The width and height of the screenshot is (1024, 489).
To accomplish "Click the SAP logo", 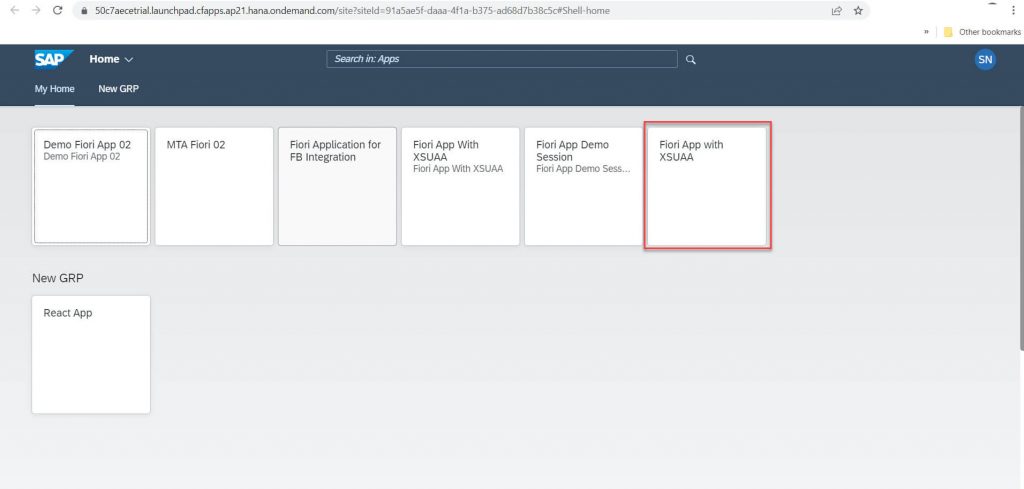I will point(54,59).
